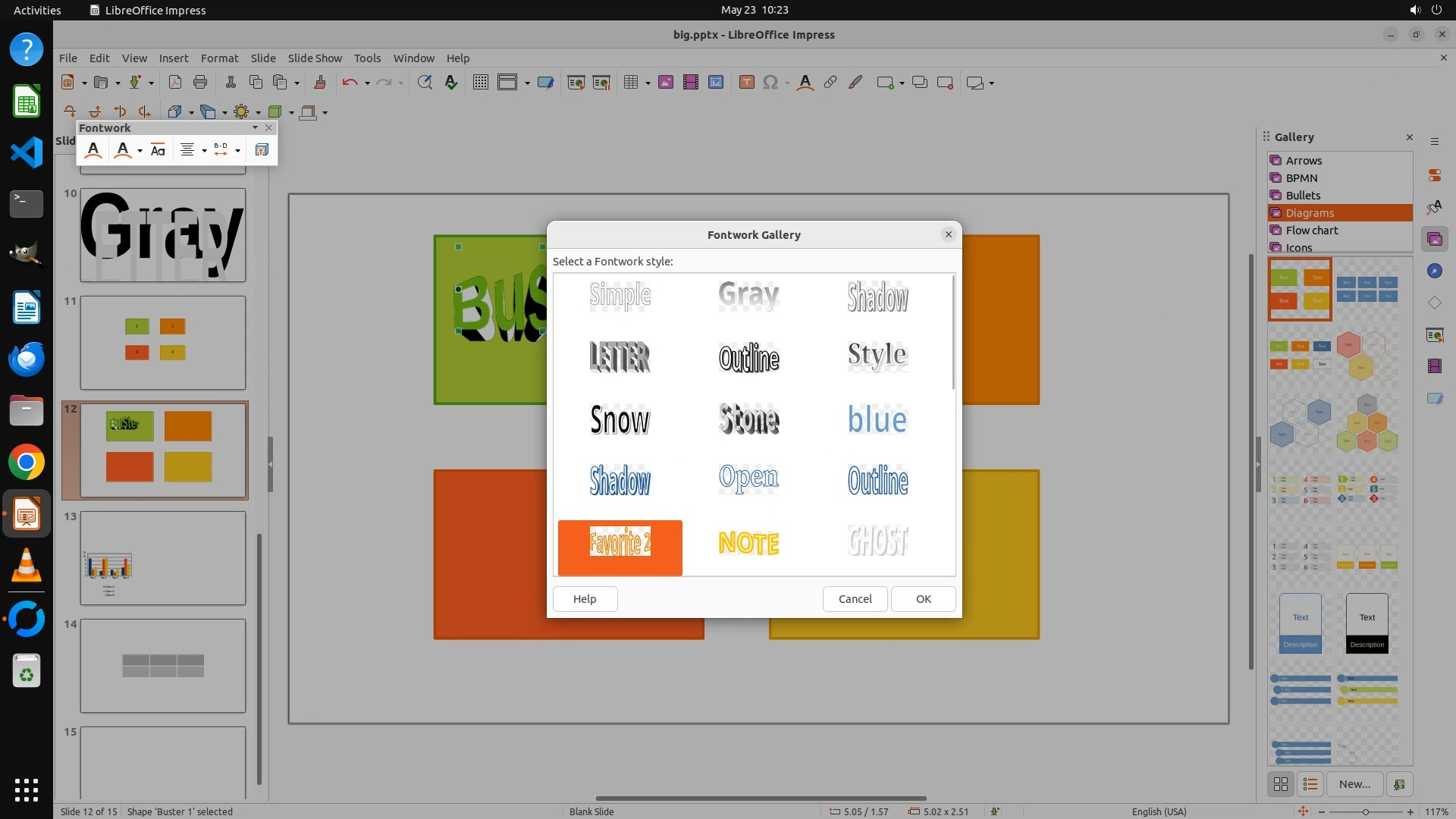The width and height of the screenshot is (1456, 819).
Task: Click Clone Formatting paintbrush icon
Action: (x=319, y=83)
